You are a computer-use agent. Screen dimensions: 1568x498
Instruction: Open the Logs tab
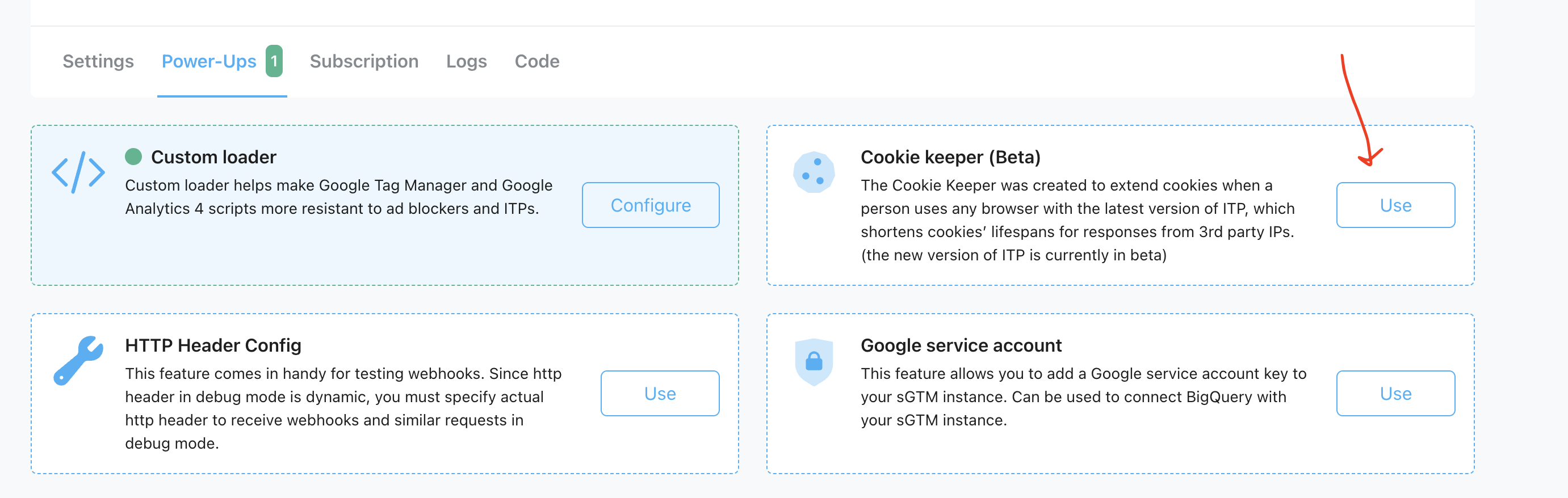pos(466,61)
